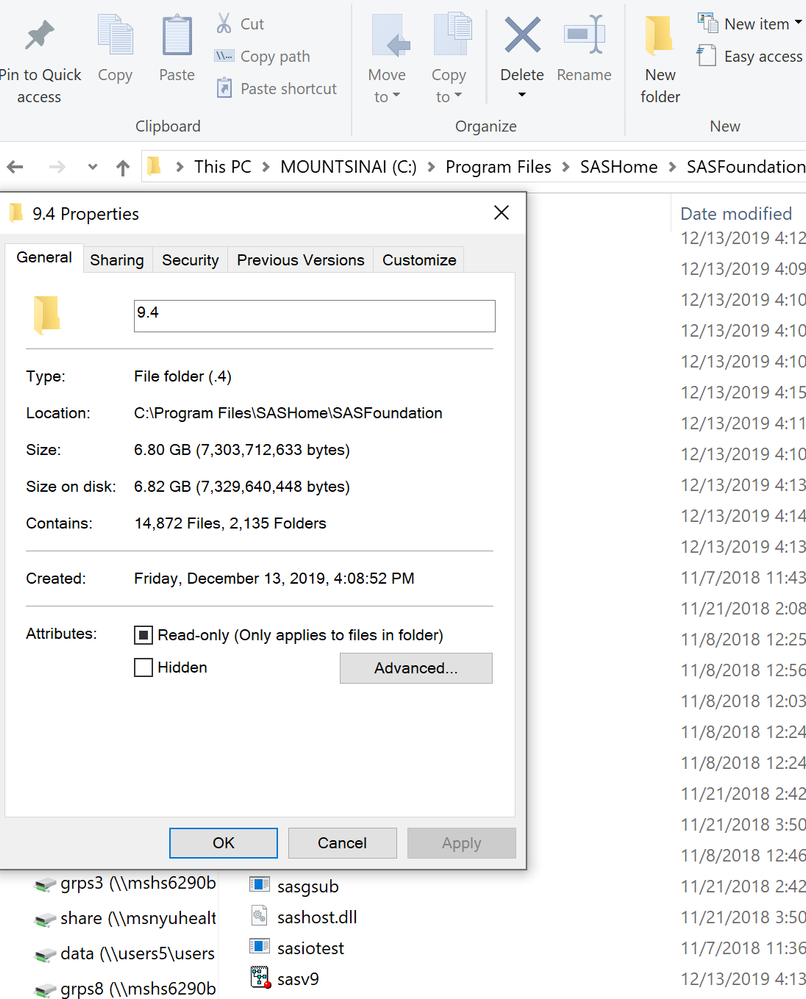
Task: Click the Easy access icon
Action: (x=707, y=55)
